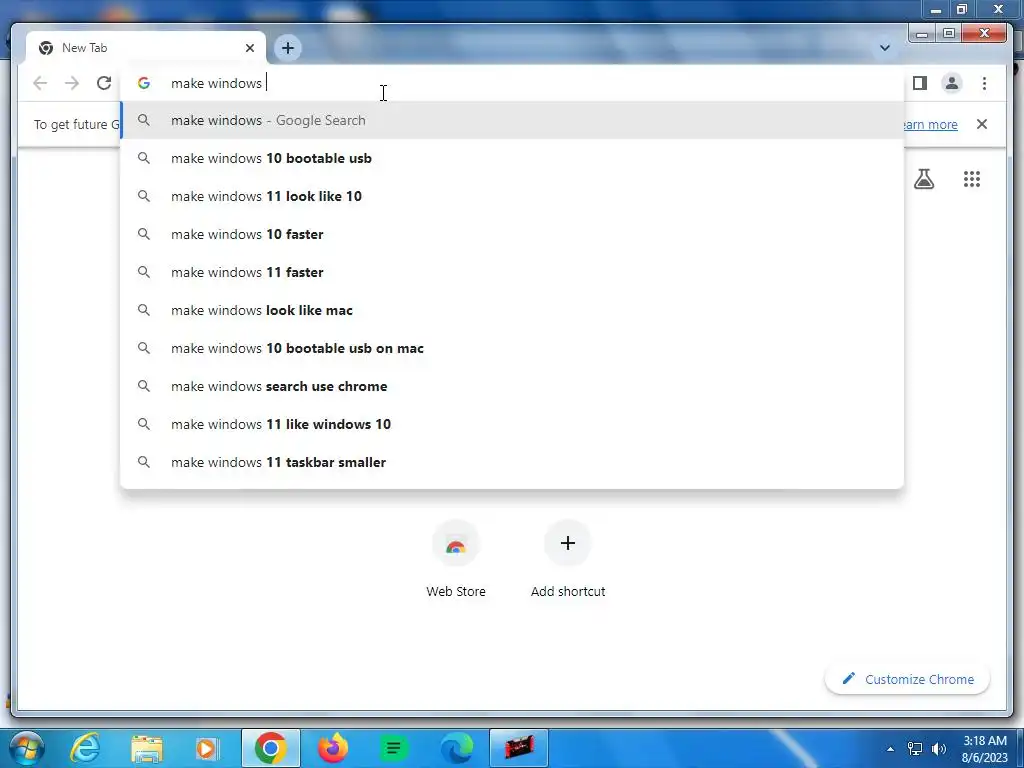
Task: Open the volume speaker tray icon
Action: pyautogui.click(x=939, y=749)
